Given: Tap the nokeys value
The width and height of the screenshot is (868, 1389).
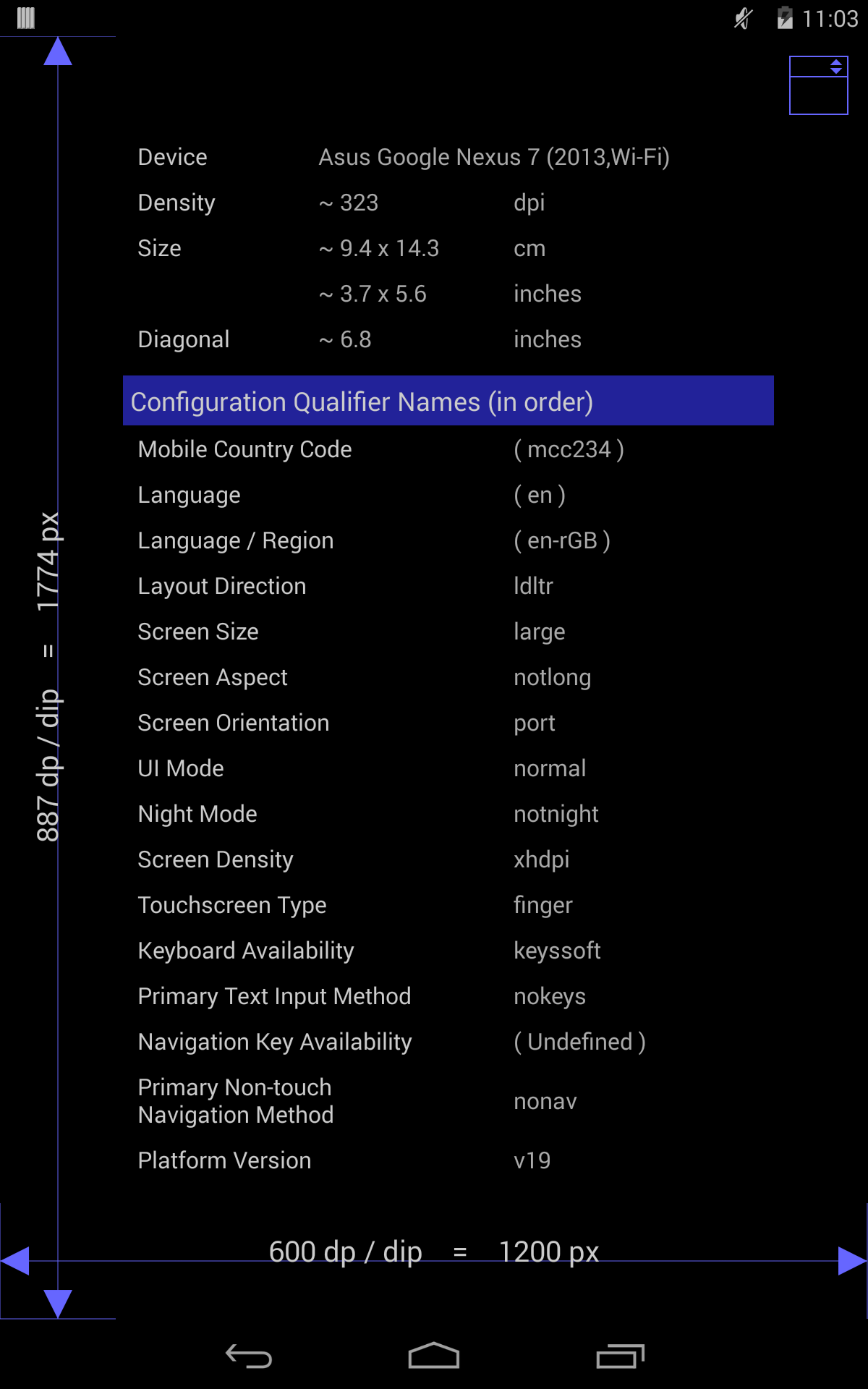Looking at the screenshot, I should pos(550,997).
